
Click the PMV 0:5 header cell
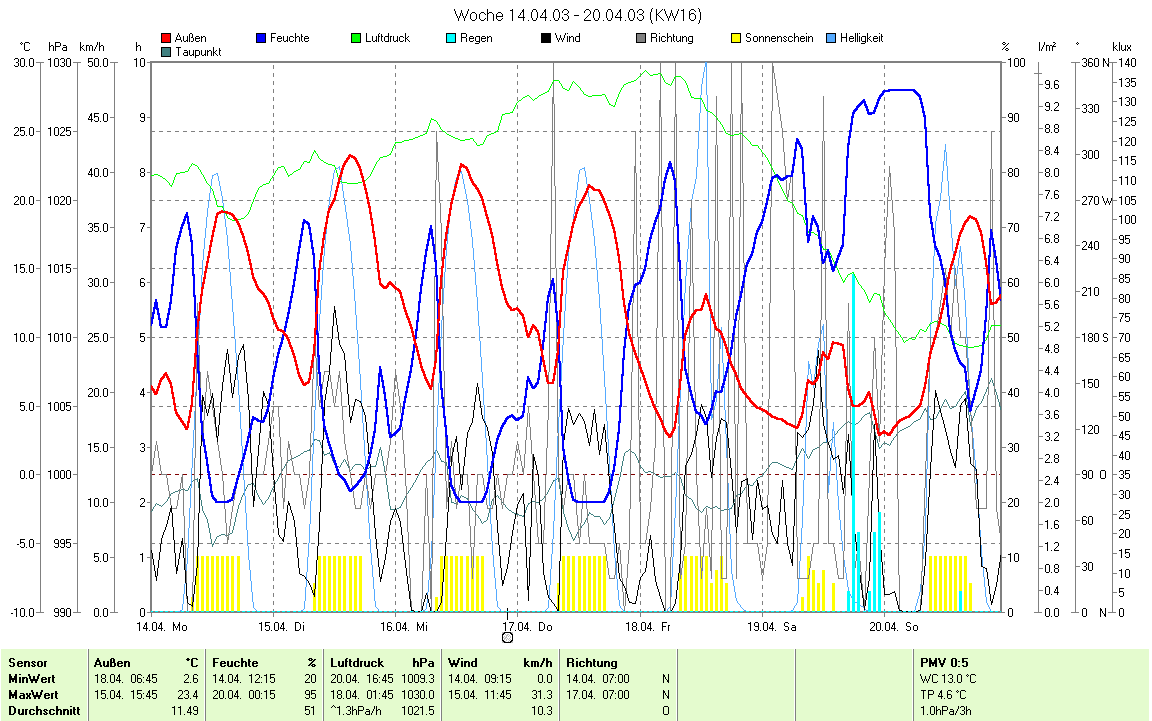(944, 662)
